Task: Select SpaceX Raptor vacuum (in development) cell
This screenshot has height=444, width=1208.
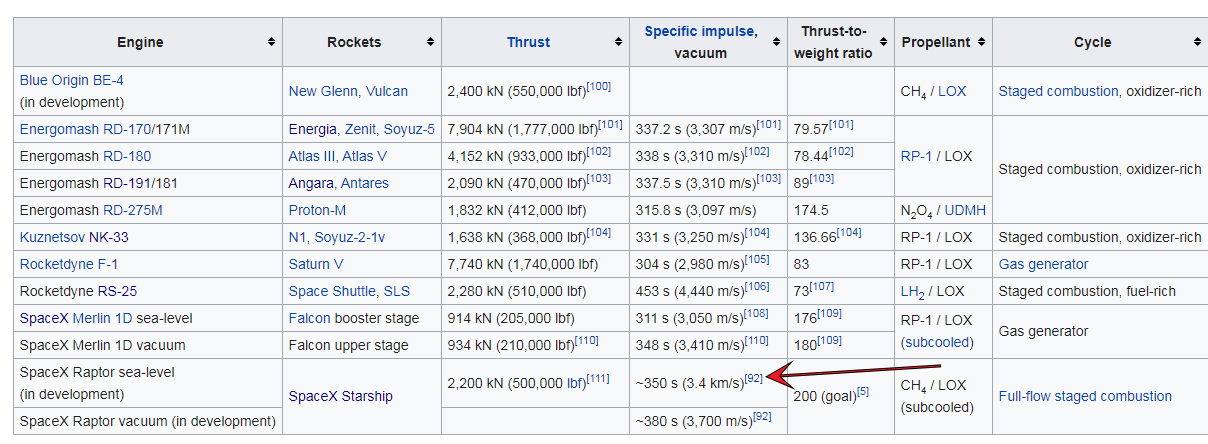Action: [x=147, y=421]
